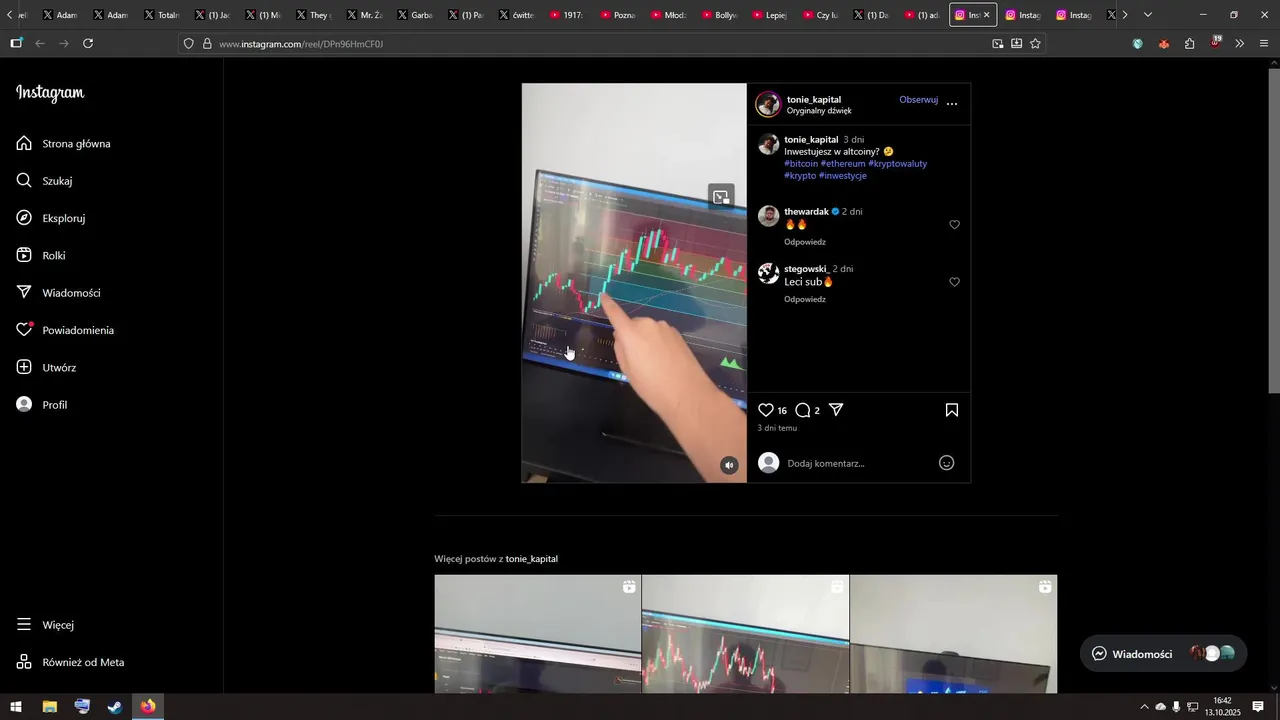The width and height of the screenshot is (1280, 720).
Task: Open Utwórz new post
Action: pos(47,368)
